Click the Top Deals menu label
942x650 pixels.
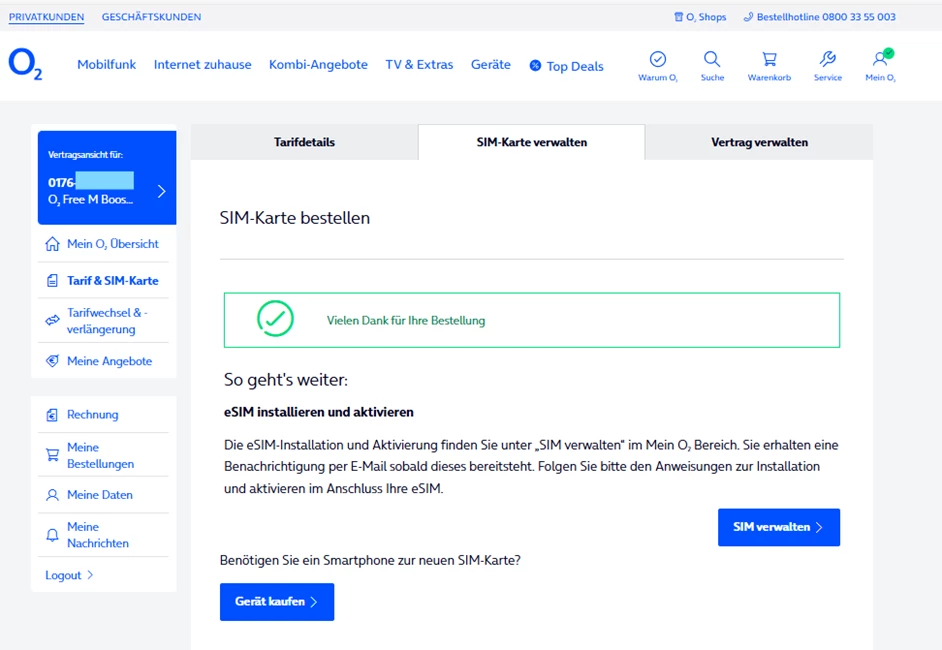[575, 66]
